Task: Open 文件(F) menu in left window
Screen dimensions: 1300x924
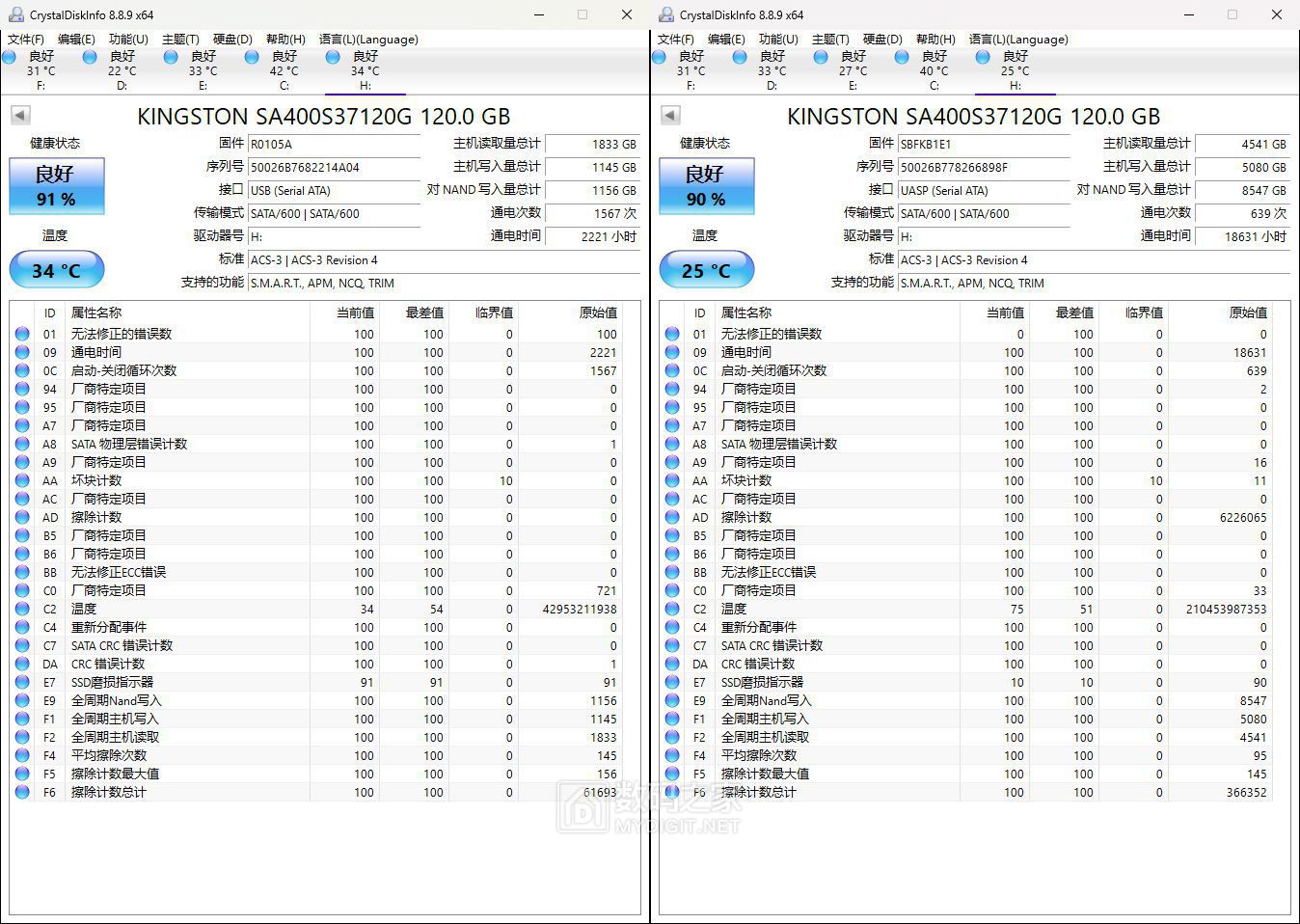Action: pyautogui.click(x=26, y=40)
